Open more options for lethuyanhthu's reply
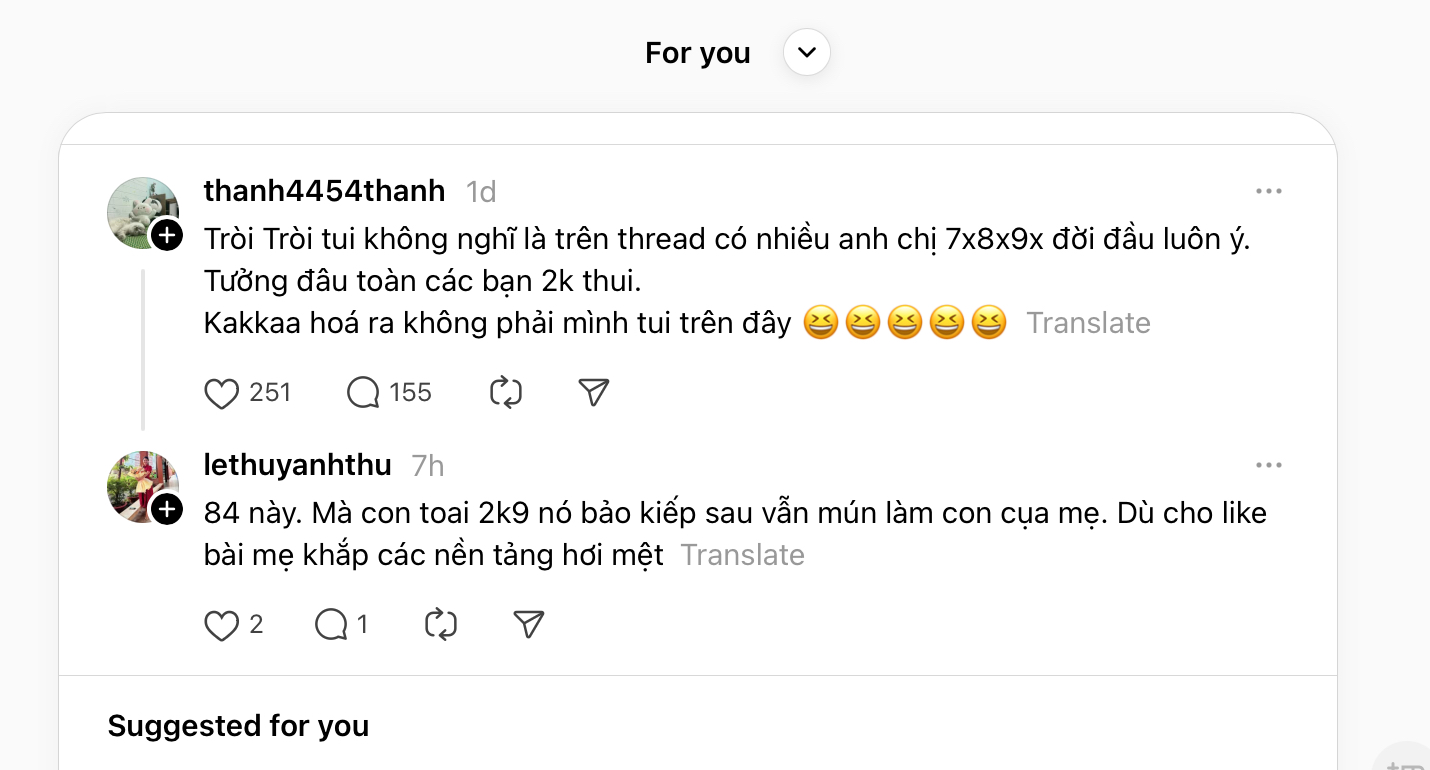1430x770 pixels. coord(1268,465)
